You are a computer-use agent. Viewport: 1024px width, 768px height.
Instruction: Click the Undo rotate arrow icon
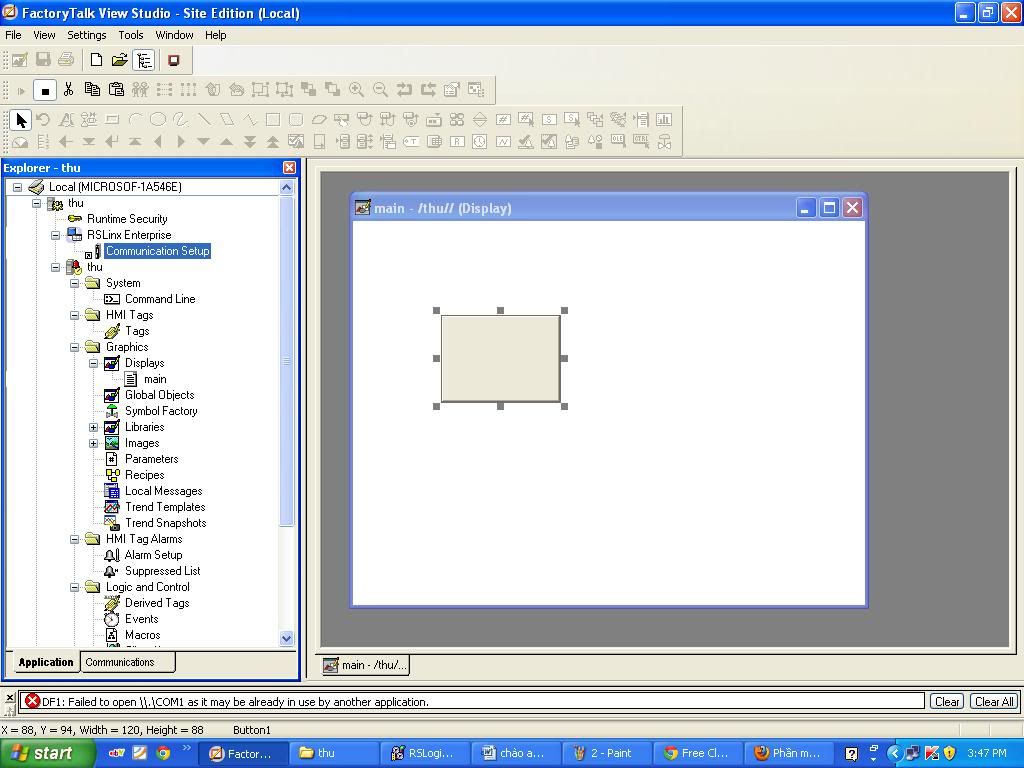[x=43, y=120]
